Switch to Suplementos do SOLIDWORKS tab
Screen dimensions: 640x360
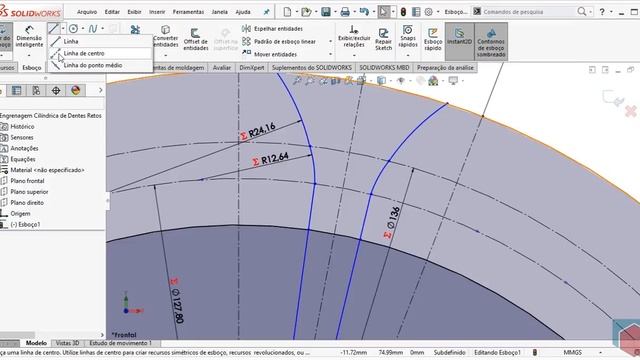click(311, 68)
